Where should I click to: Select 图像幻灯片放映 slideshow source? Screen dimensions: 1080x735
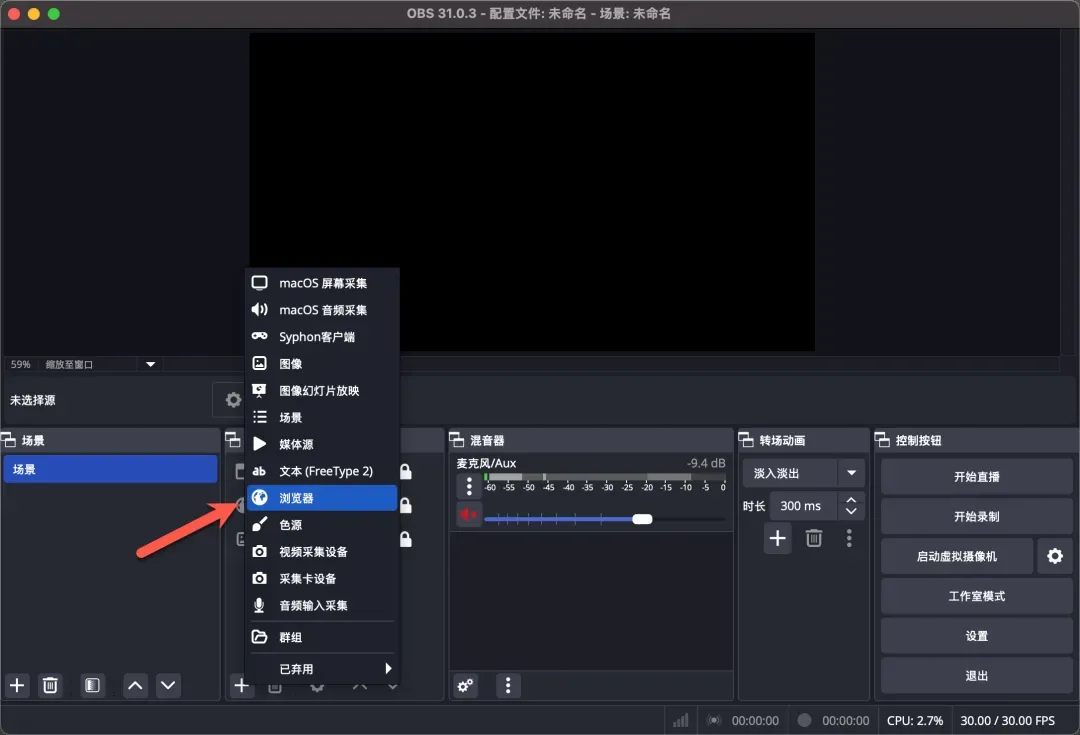[322, 391]
